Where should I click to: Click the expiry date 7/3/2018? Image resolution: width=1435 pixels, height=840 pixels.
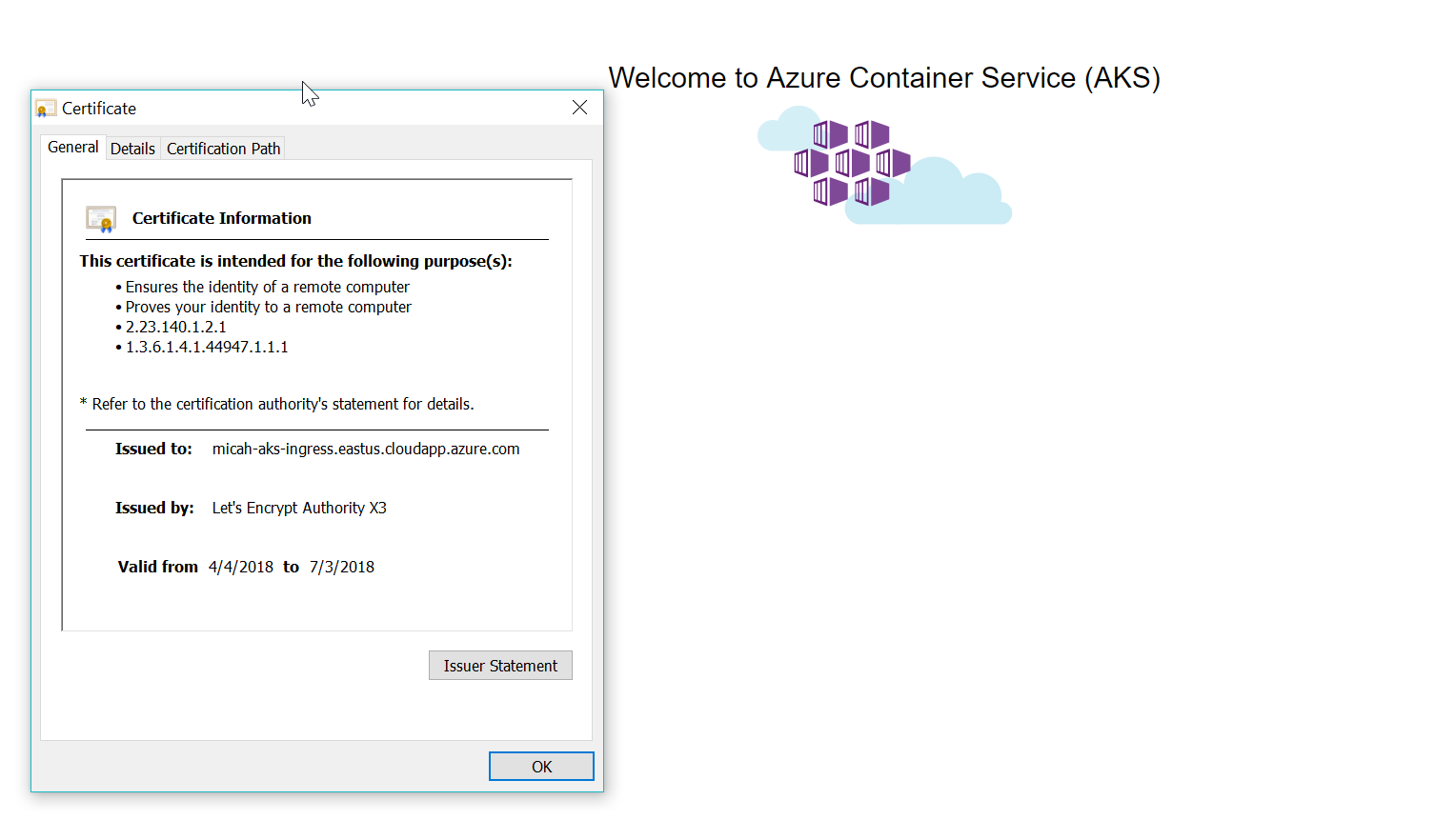pos(342,567)
